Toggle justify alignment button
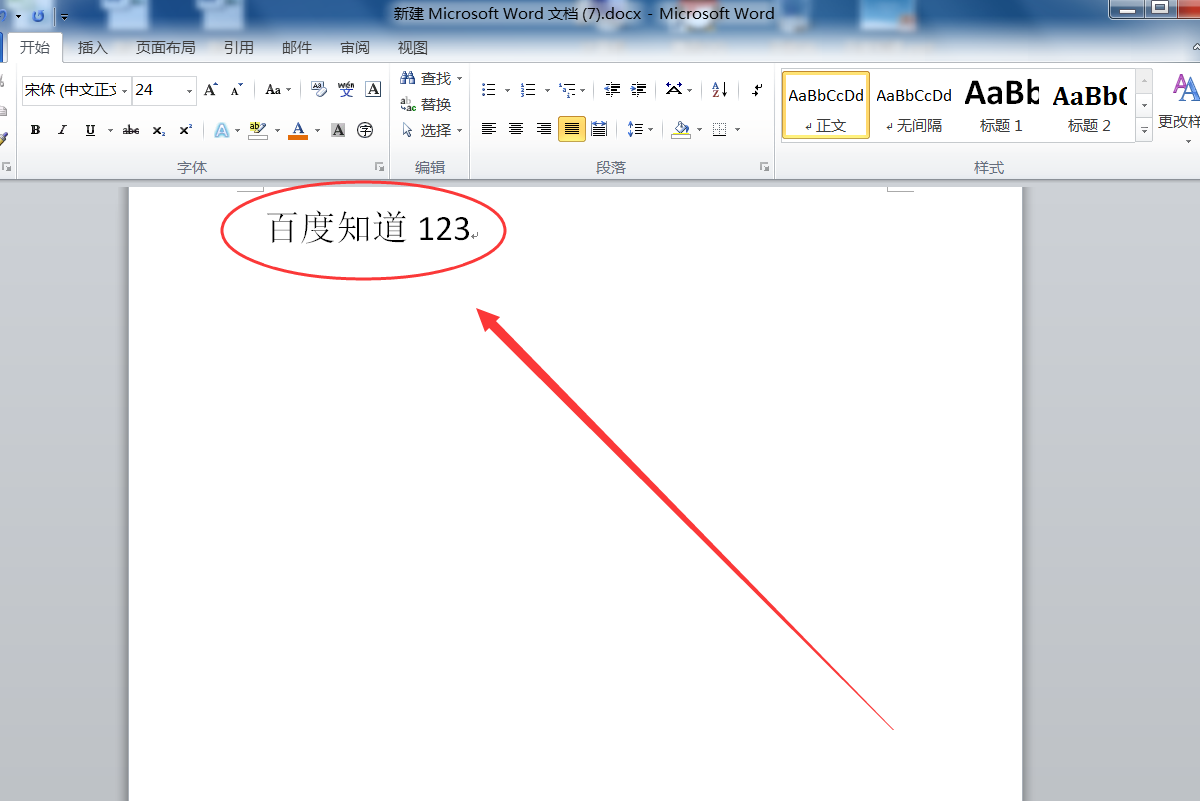Screen dimensions: 1200x801 pyautogui.click(x=572, y=129)
